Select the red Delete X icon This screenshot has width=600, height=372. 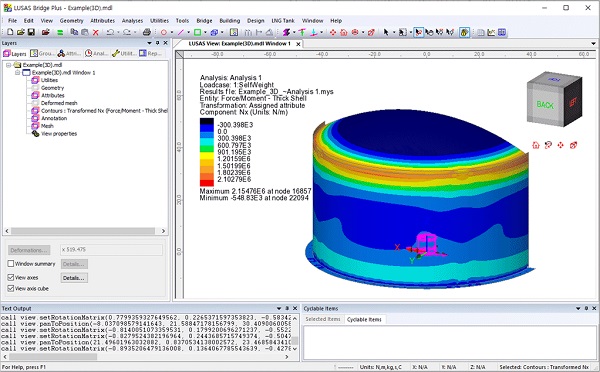point(96,33)
